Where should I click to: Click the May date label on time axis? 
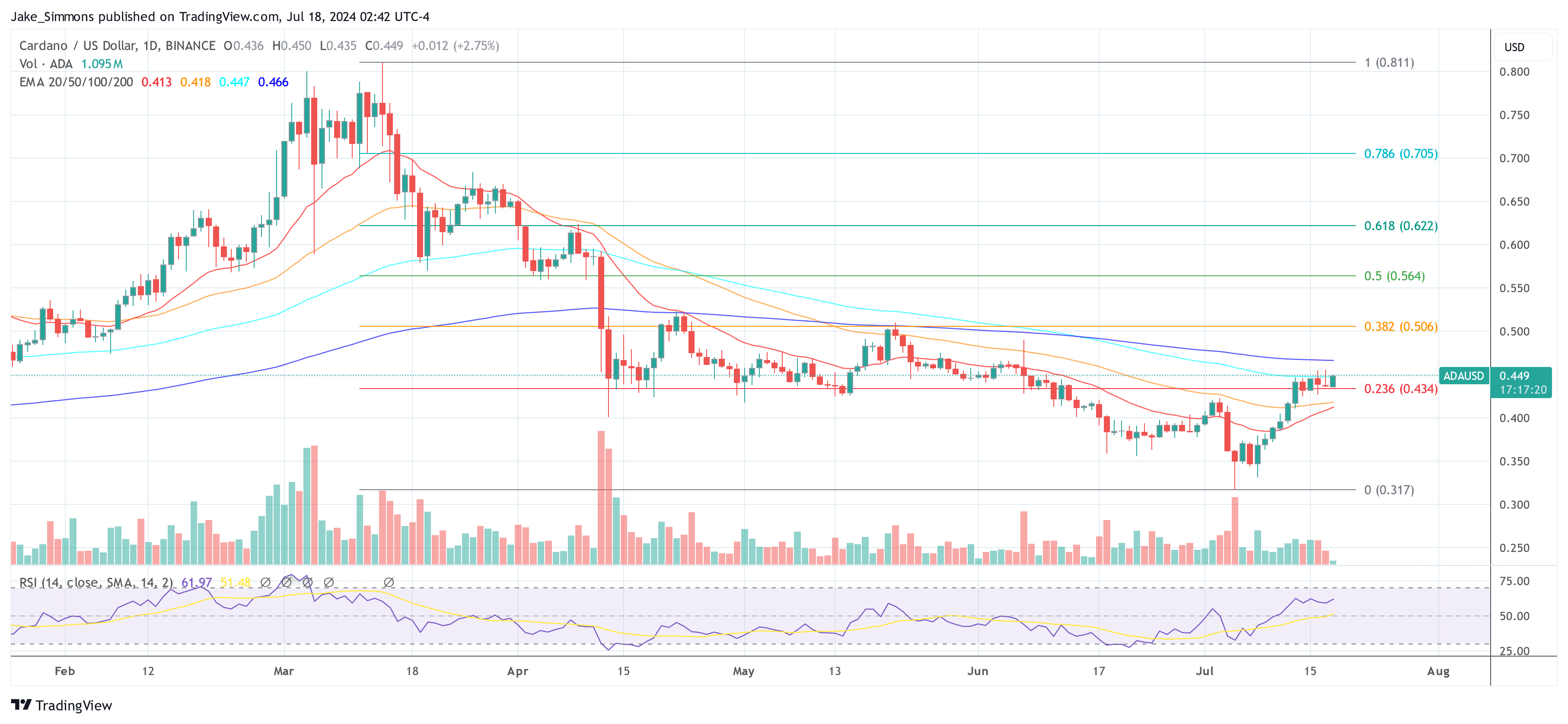point(743,671)
